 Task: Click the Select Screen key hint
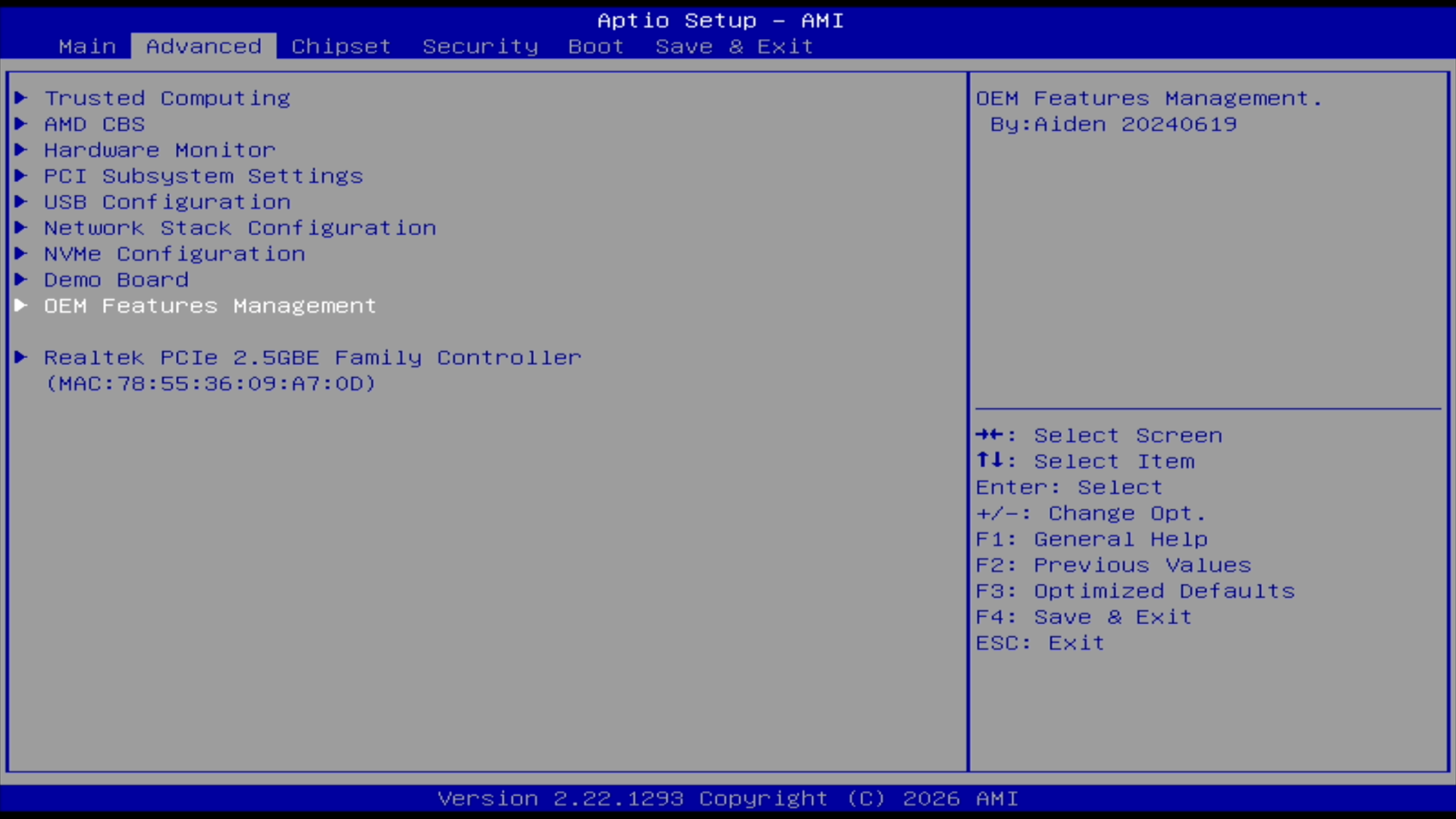click(x=1099, y=435)
